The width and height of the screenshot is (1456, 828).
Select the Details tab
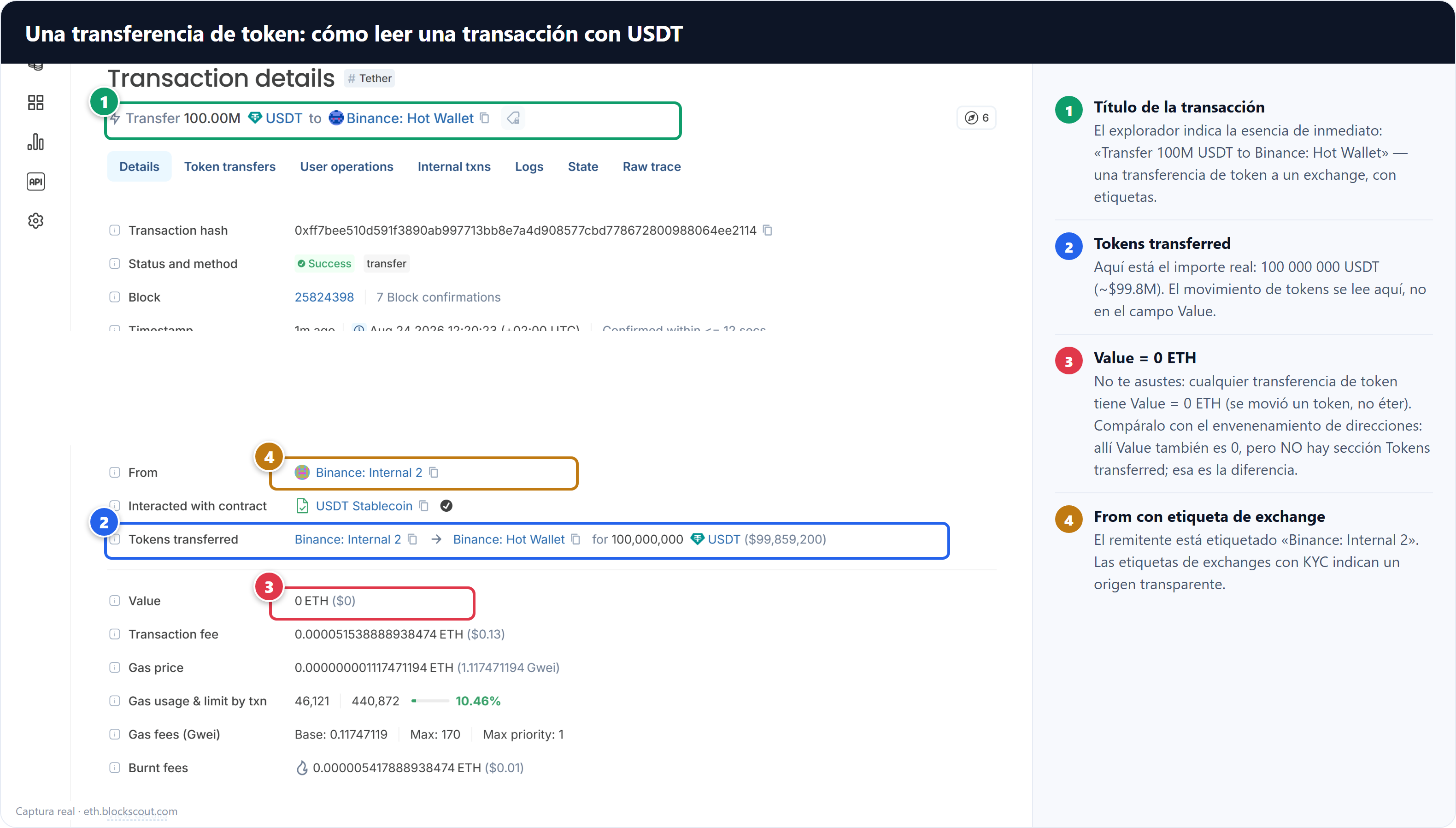tap(139, 166)
